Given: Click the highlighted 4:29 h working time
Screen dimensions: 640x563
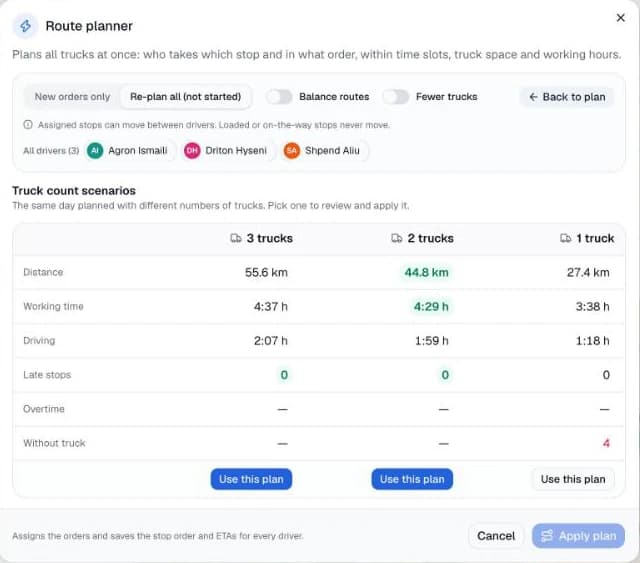Looking at the screenshot, I should coord(431,307).
